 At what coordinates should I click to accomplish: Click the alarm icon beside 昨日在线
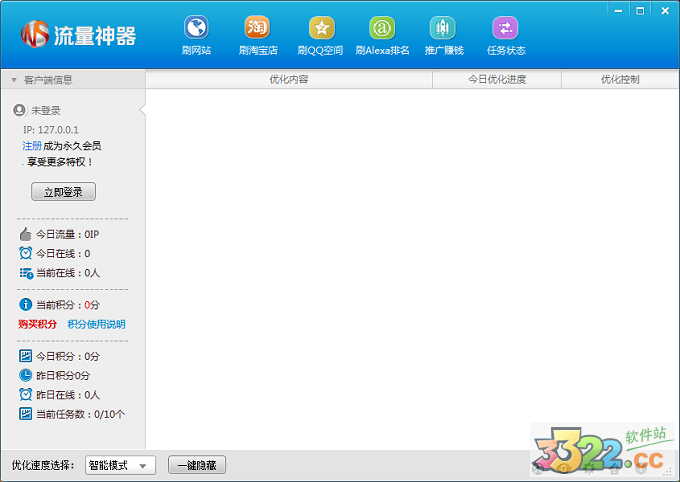click(26, 394)
